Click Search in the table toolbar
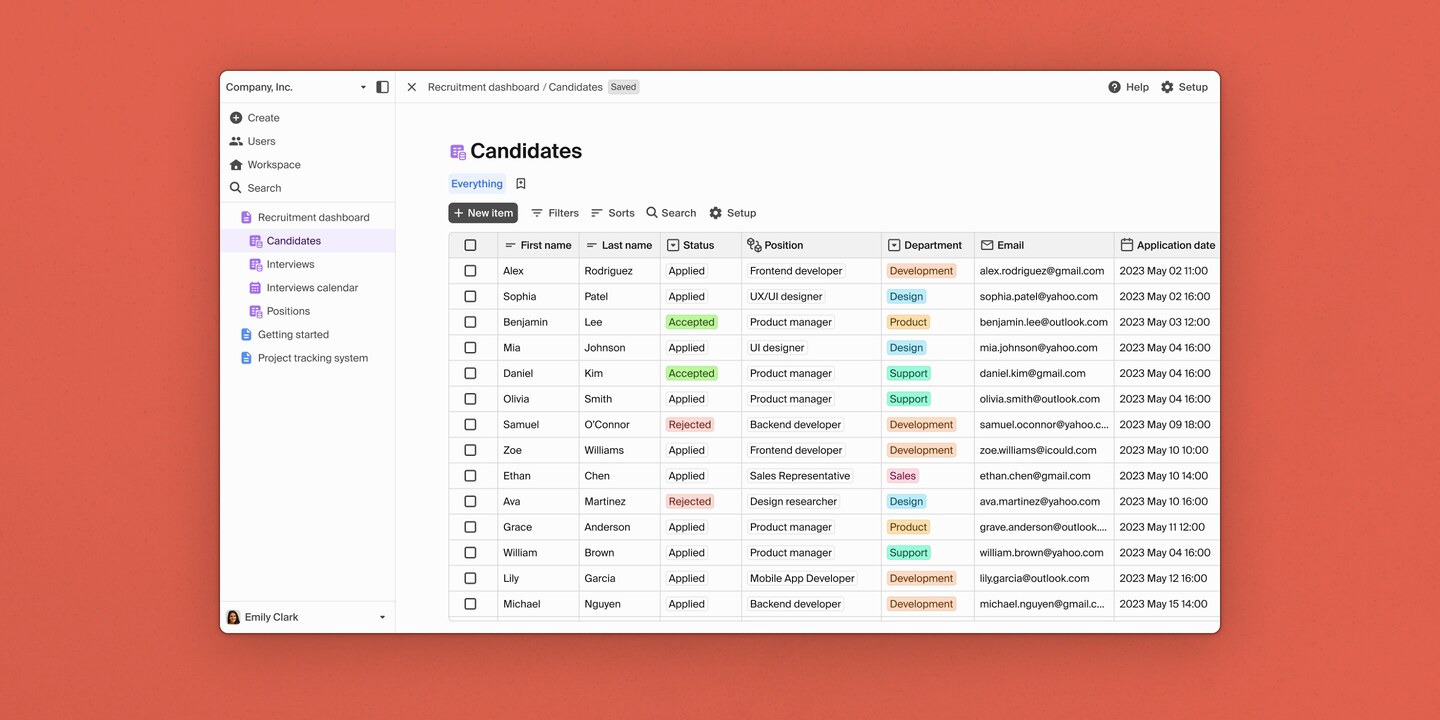 (x=670, y=212)
